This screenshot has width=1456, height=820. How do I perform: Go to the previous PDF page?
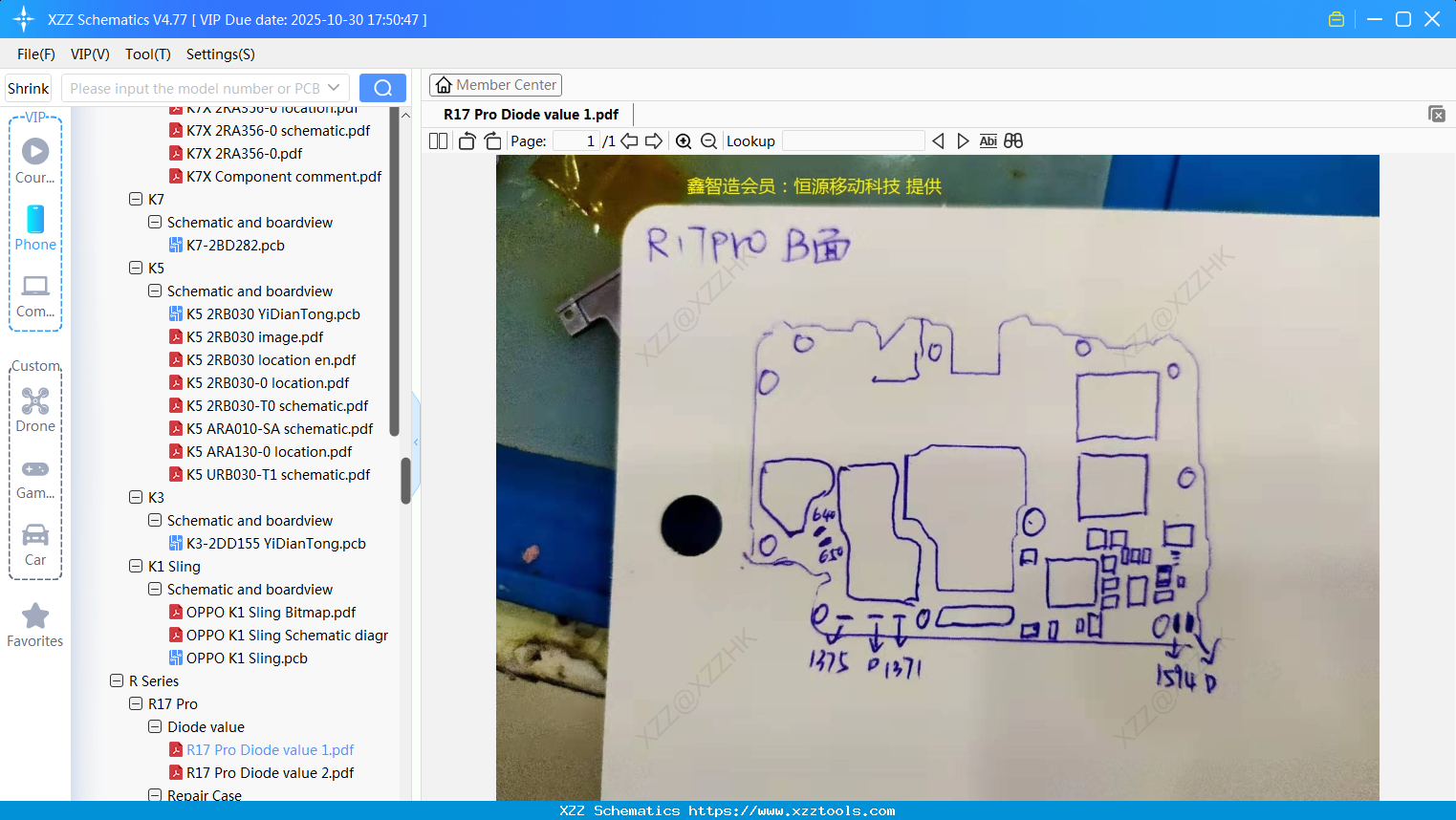coord(629,141)
